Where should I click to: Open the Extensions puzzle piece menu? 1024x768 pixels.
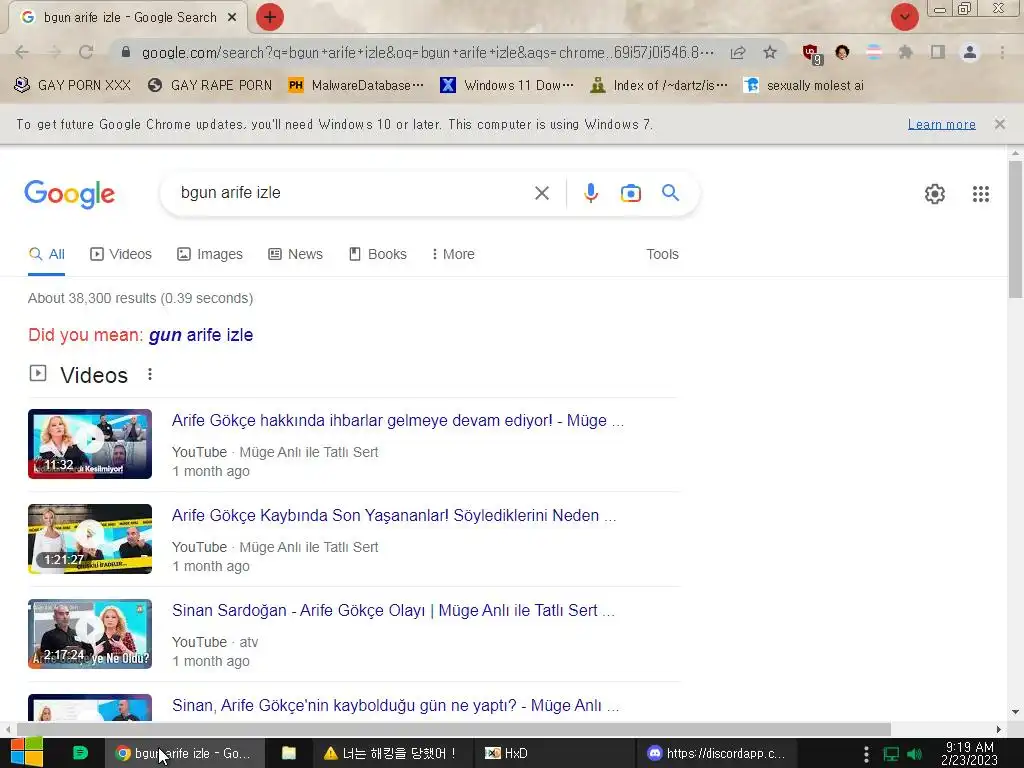point(905,52)
